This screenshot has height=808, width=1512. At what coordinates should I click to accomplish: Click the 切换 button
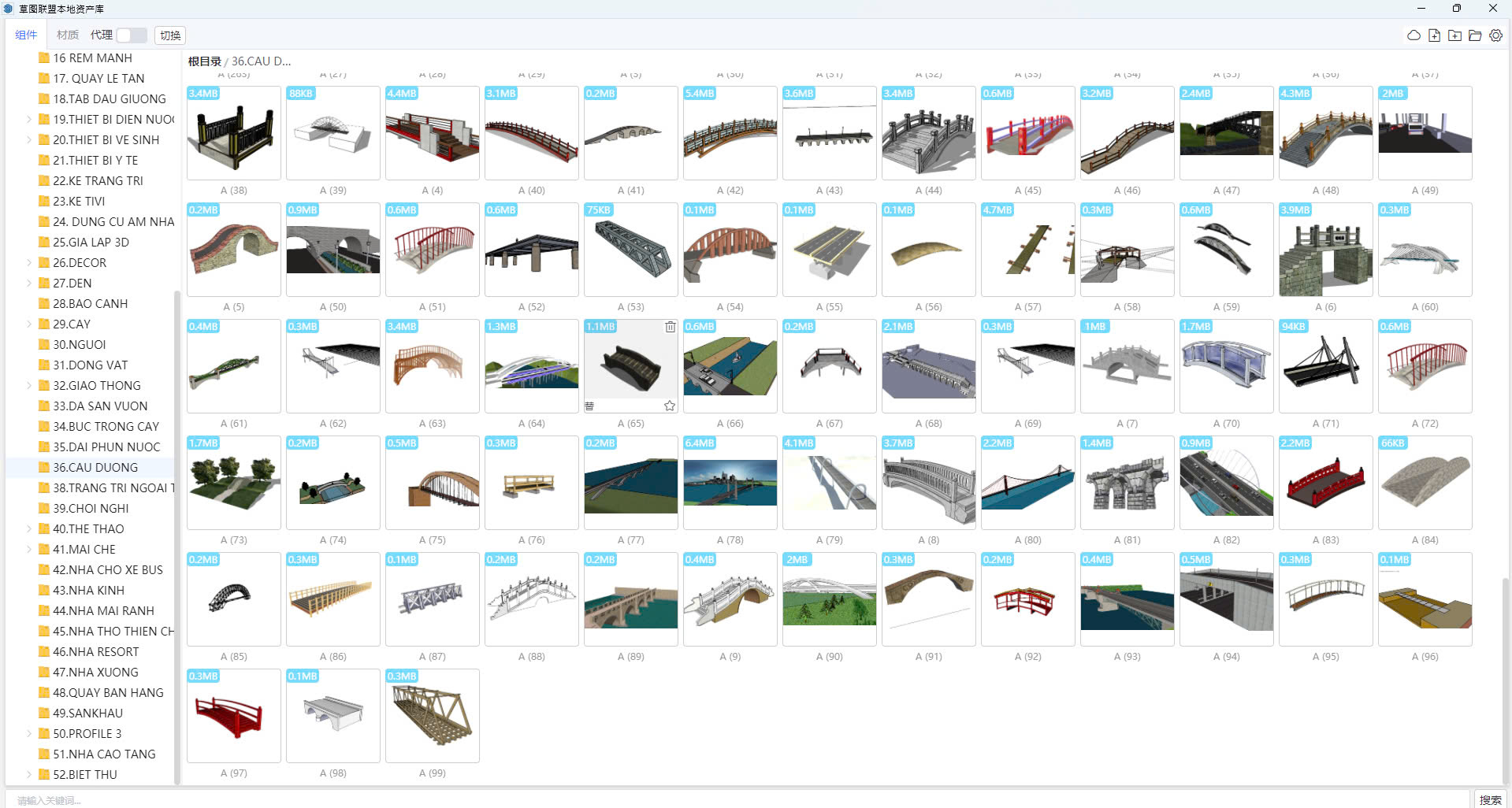click(170, 35)
